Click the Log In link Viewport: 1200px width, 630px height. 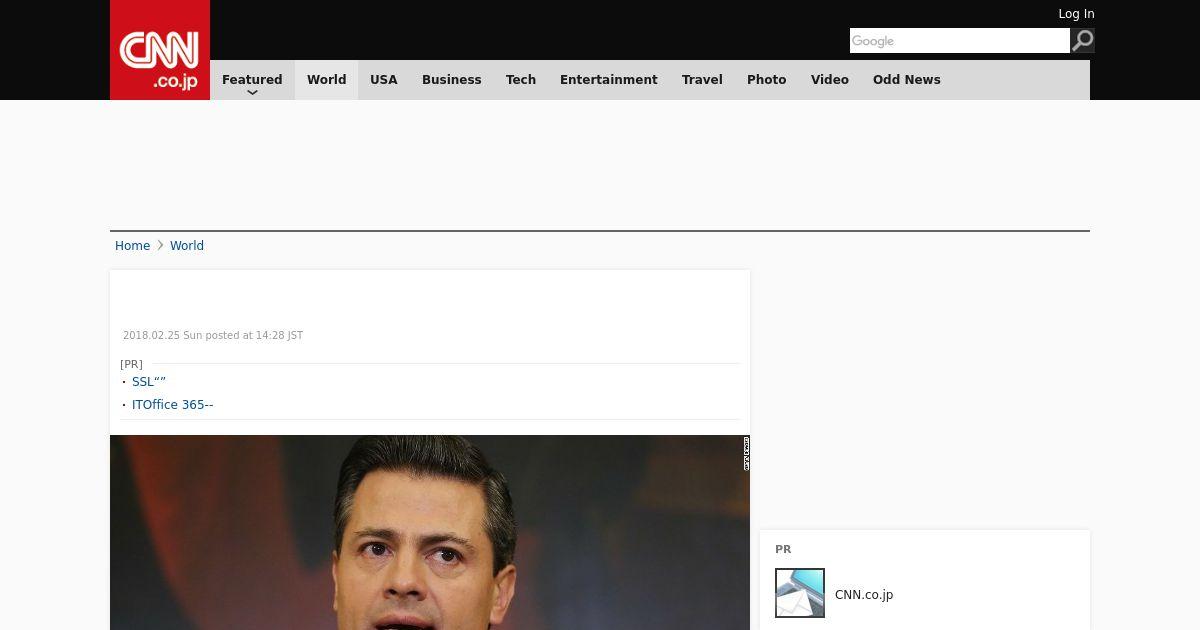(1076, 14)
